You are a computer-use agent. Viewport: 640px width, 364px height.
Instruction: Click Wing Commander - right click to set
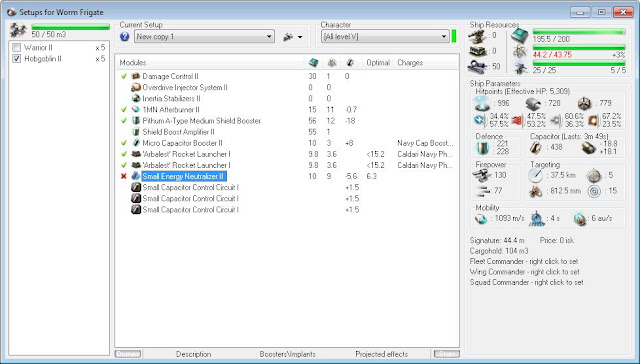pos(524,272)
